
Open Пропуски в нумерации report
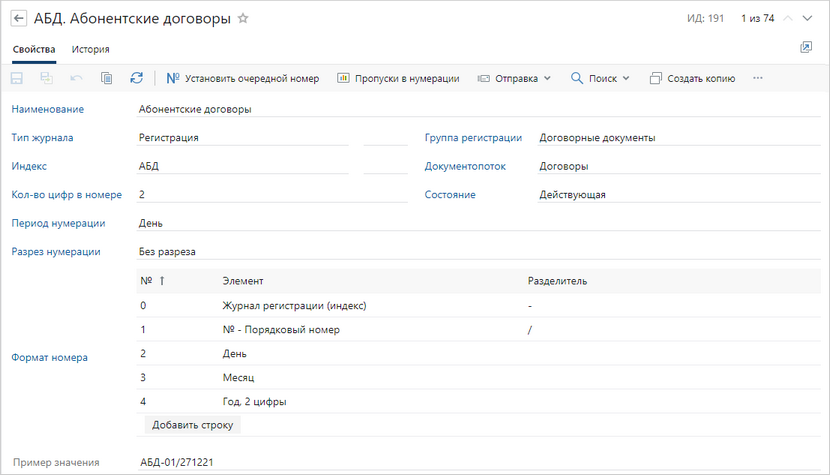[x=398, y=78]
